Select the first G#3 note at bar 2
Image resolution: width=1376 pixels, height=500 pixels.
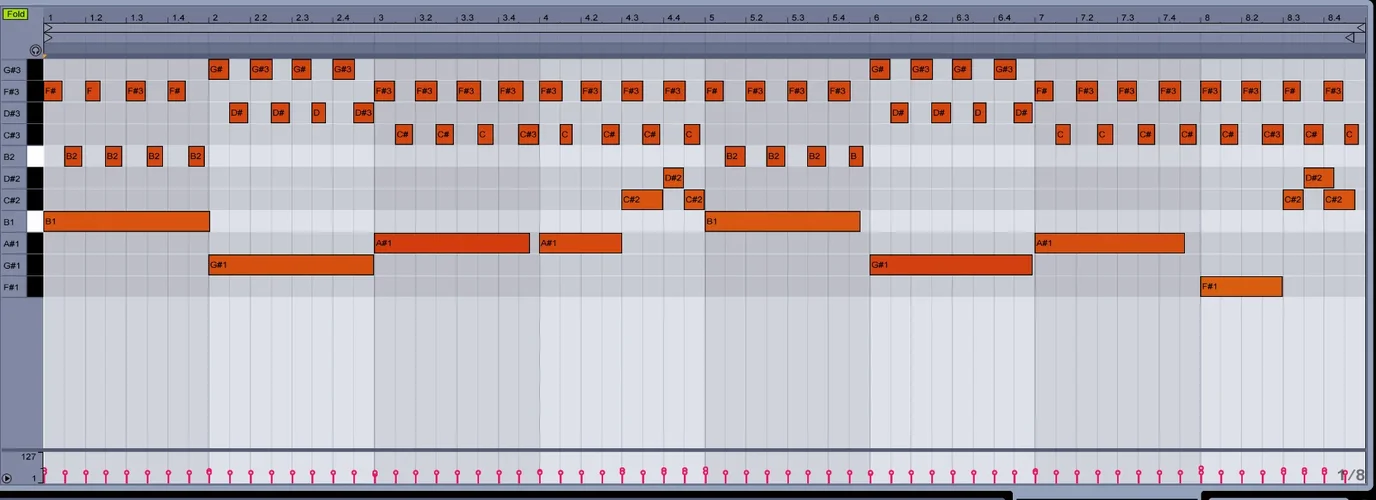point(219,70)
